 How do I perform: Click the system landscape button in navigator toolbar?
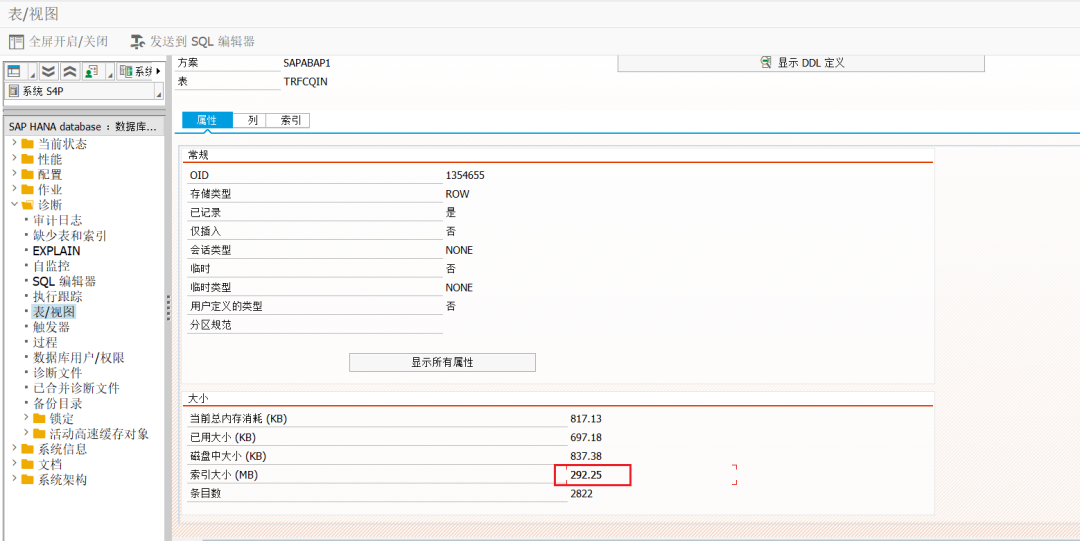[135, 72]
